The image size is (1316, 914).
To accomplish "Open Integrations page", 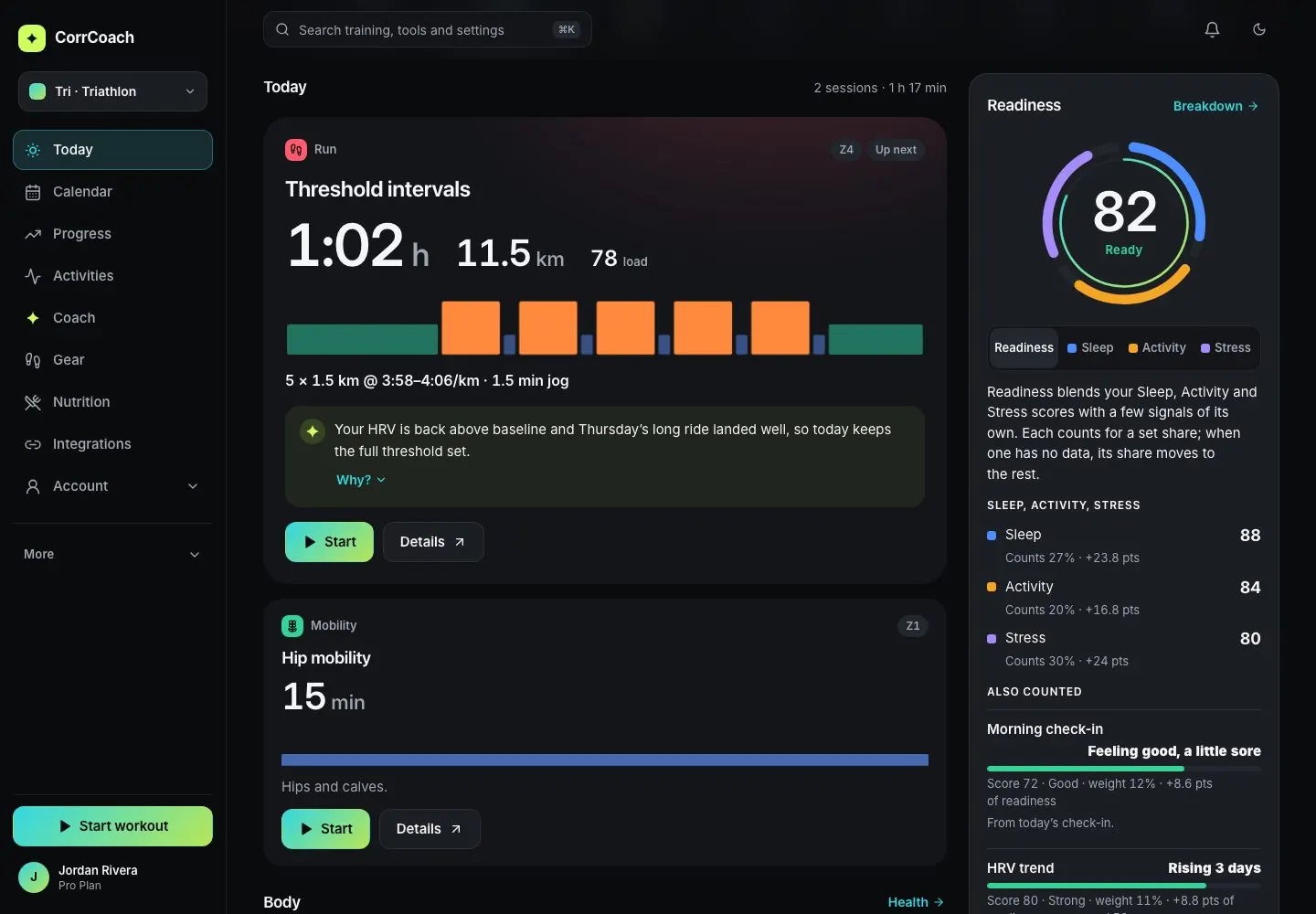I will click(x=112, y=444).
